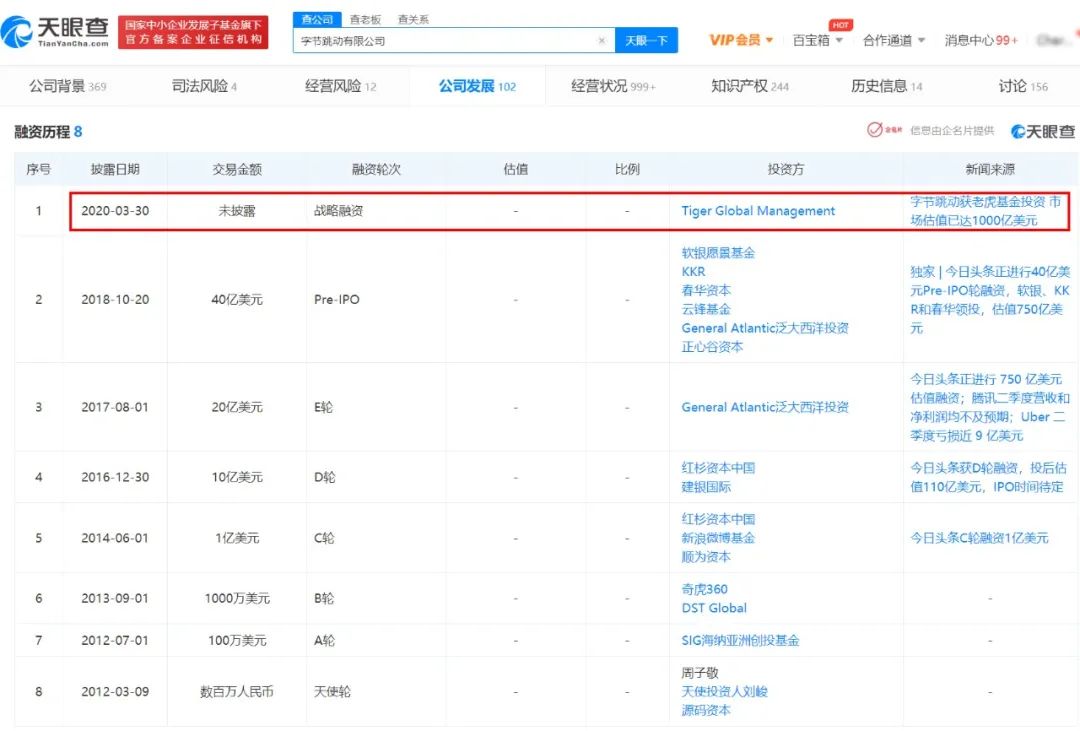The width and height of the screenshot is (1080, 731).
Task: Open the 历史信息 tab
Action: pos(886,86)
